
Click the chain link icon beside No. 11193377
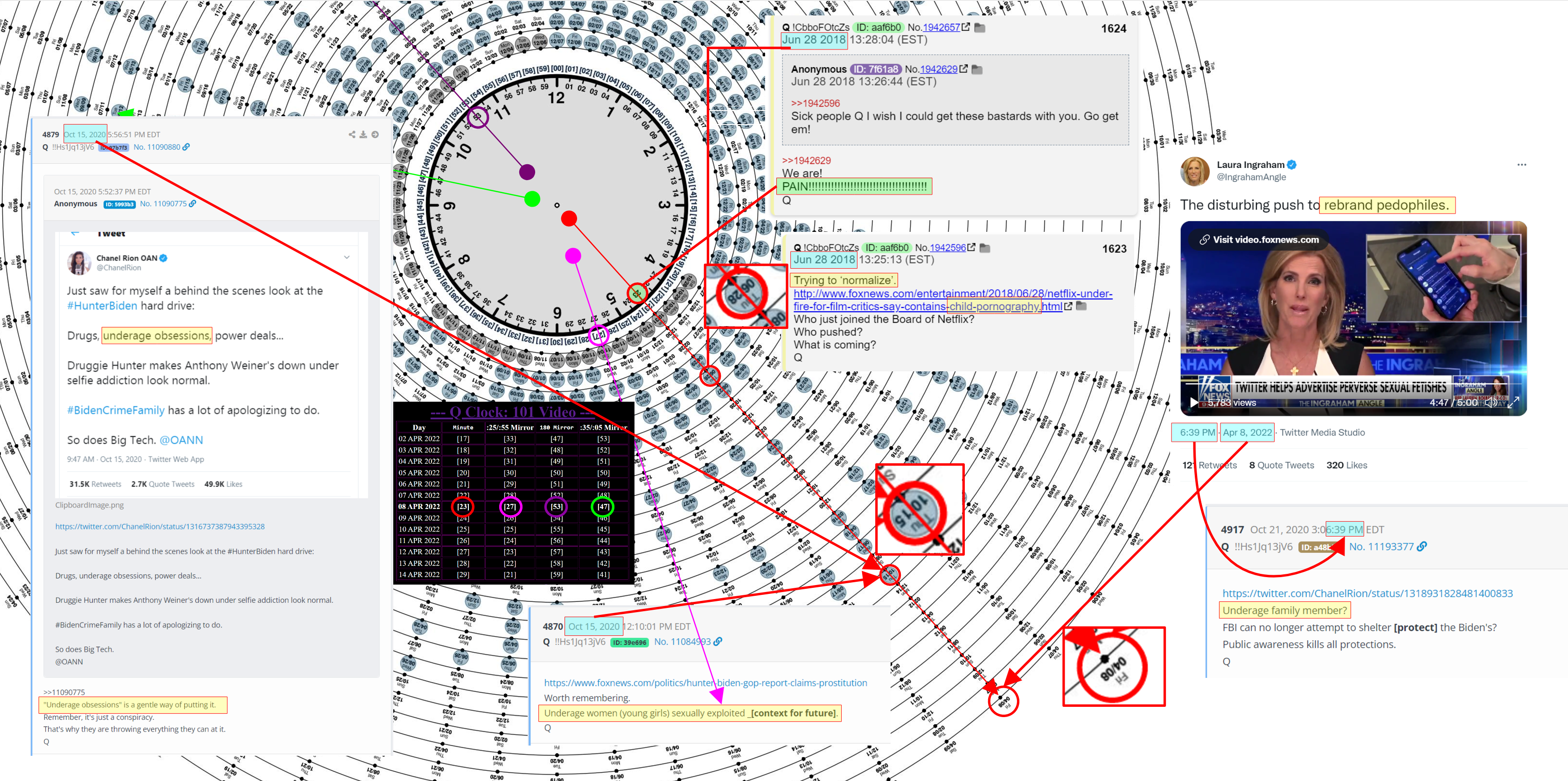pyautogui.click(x=1422, y=547)
